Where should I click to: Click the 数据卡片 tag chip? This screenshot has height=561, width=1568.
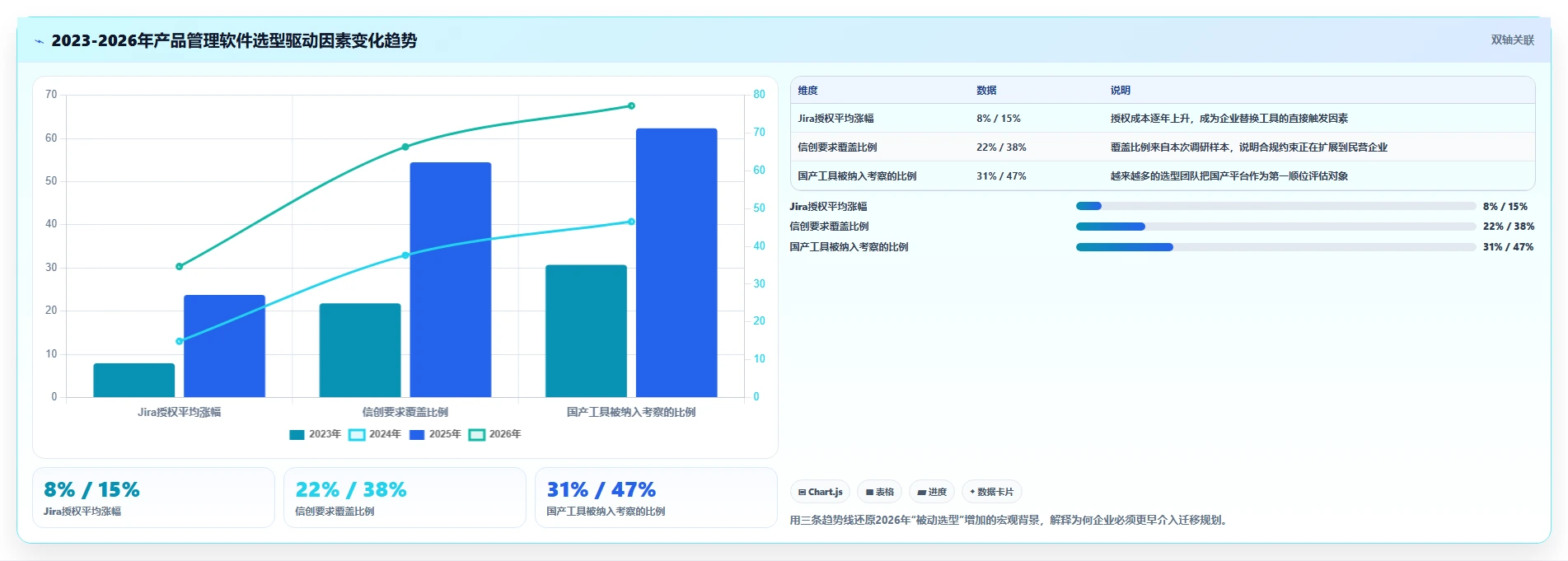[x=991, y=492]
